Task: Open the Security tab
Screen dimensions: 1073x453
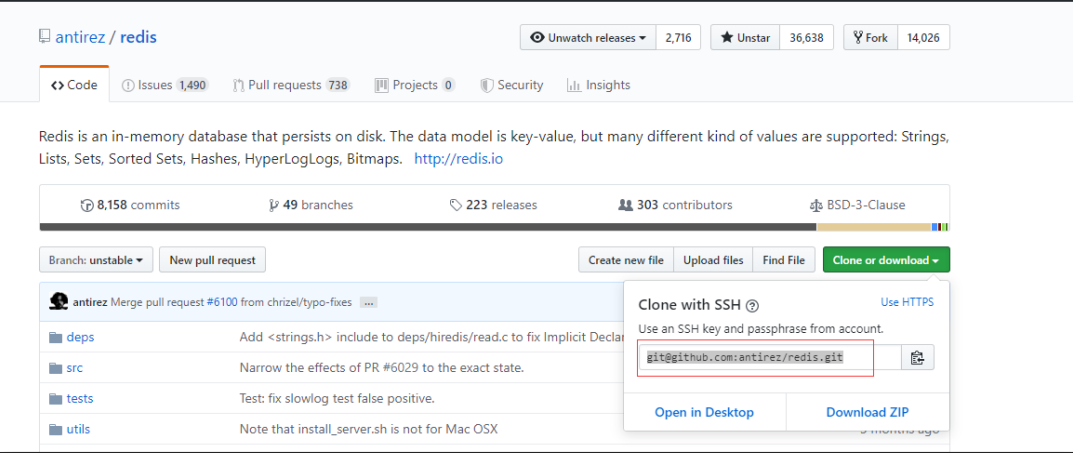Action: (511, 85)
